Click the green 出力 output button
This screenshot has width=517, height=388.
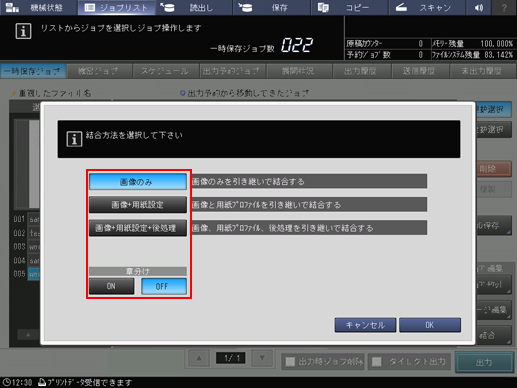point(484,362)
